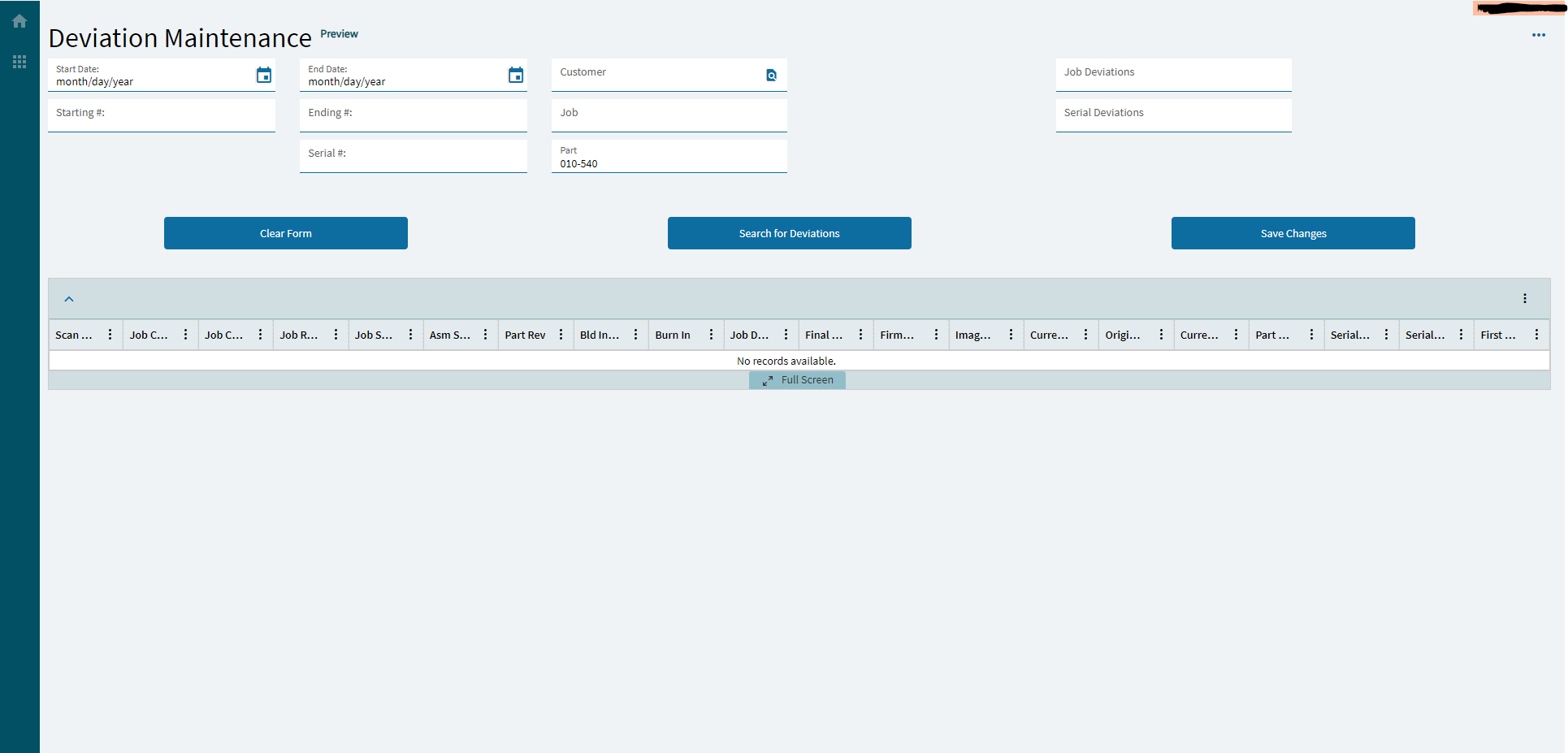Open the Job S... column menu dots
The width and height of the screenshot is (1568, 753).
(x=410, y=335)
